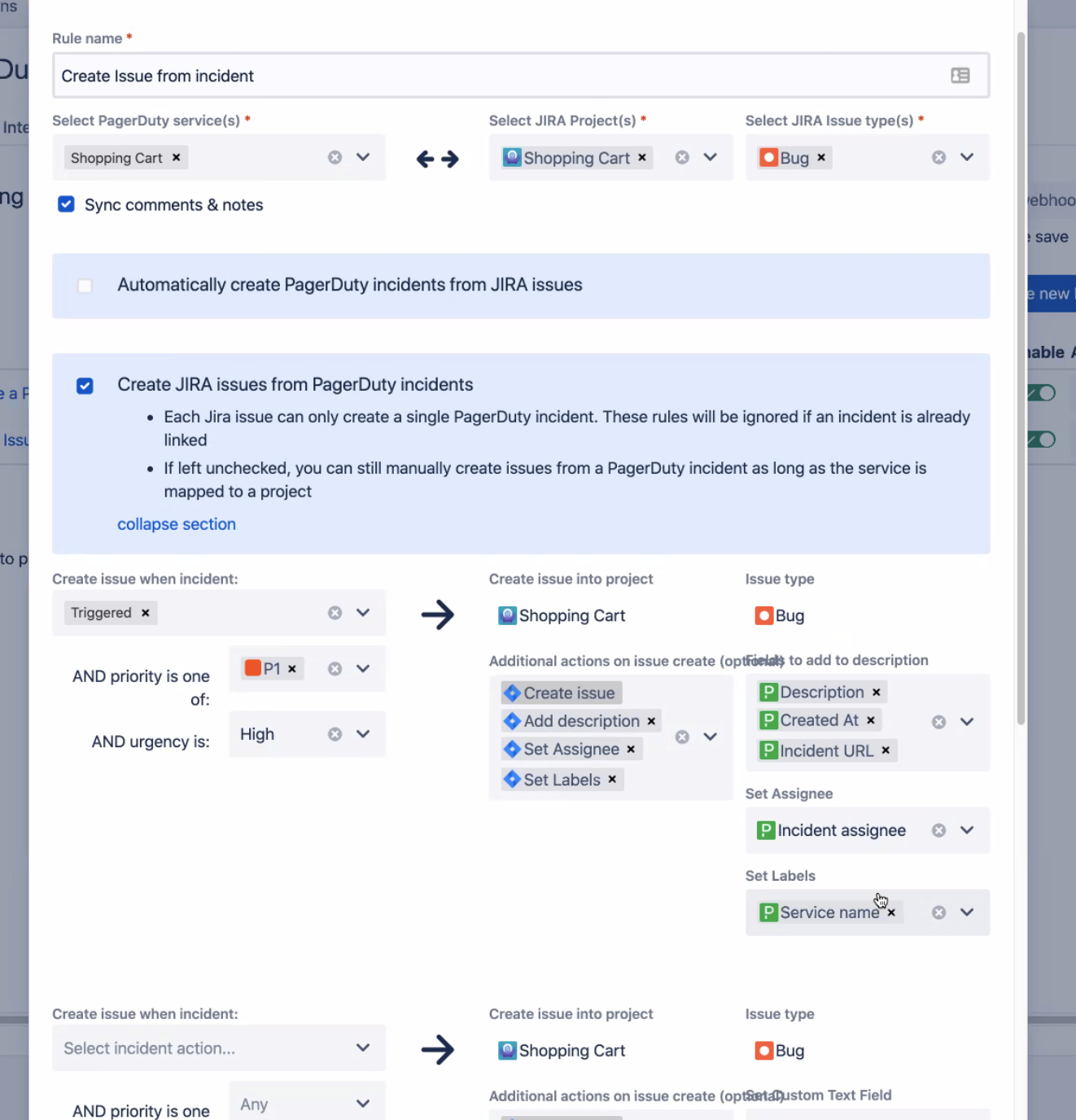Remove the Add description action

click(x=651, y=721)
